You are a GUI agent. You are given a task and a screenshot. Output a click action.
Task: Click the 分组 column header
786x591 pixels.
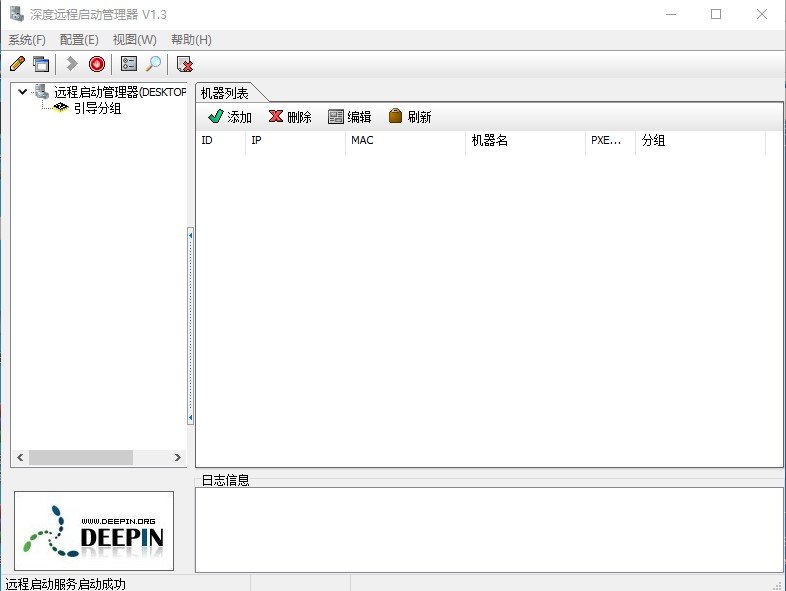click(x=700, y=140)
